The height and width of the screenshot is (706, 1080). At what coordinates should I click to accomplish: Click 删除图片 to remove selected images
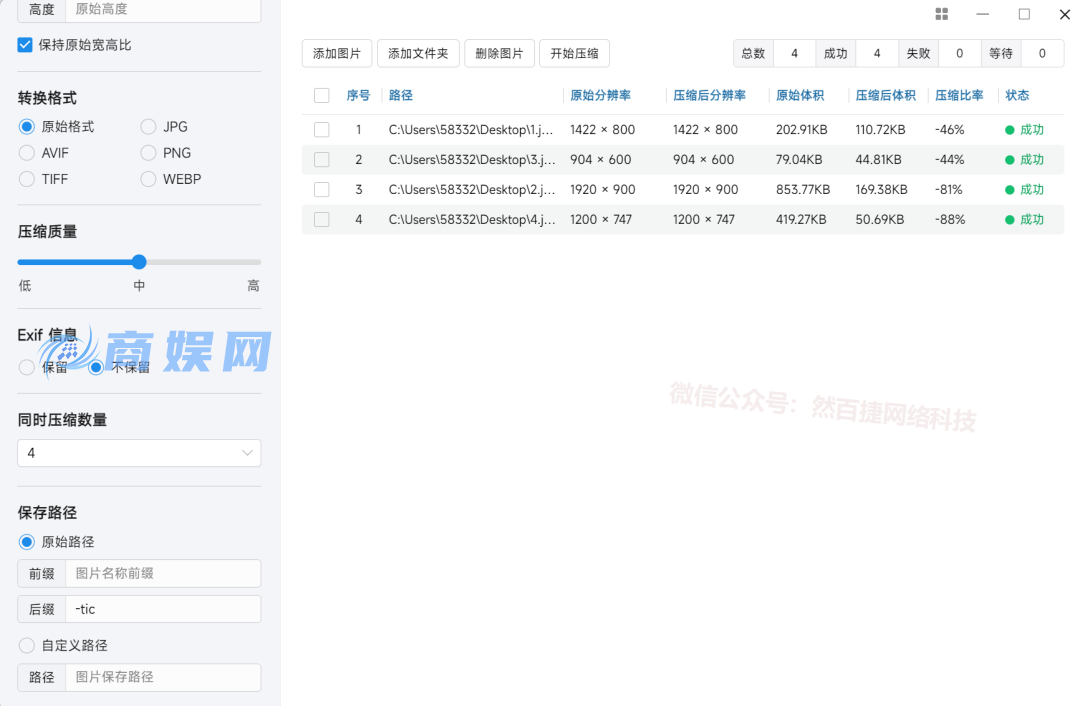[x=499, y=53]
